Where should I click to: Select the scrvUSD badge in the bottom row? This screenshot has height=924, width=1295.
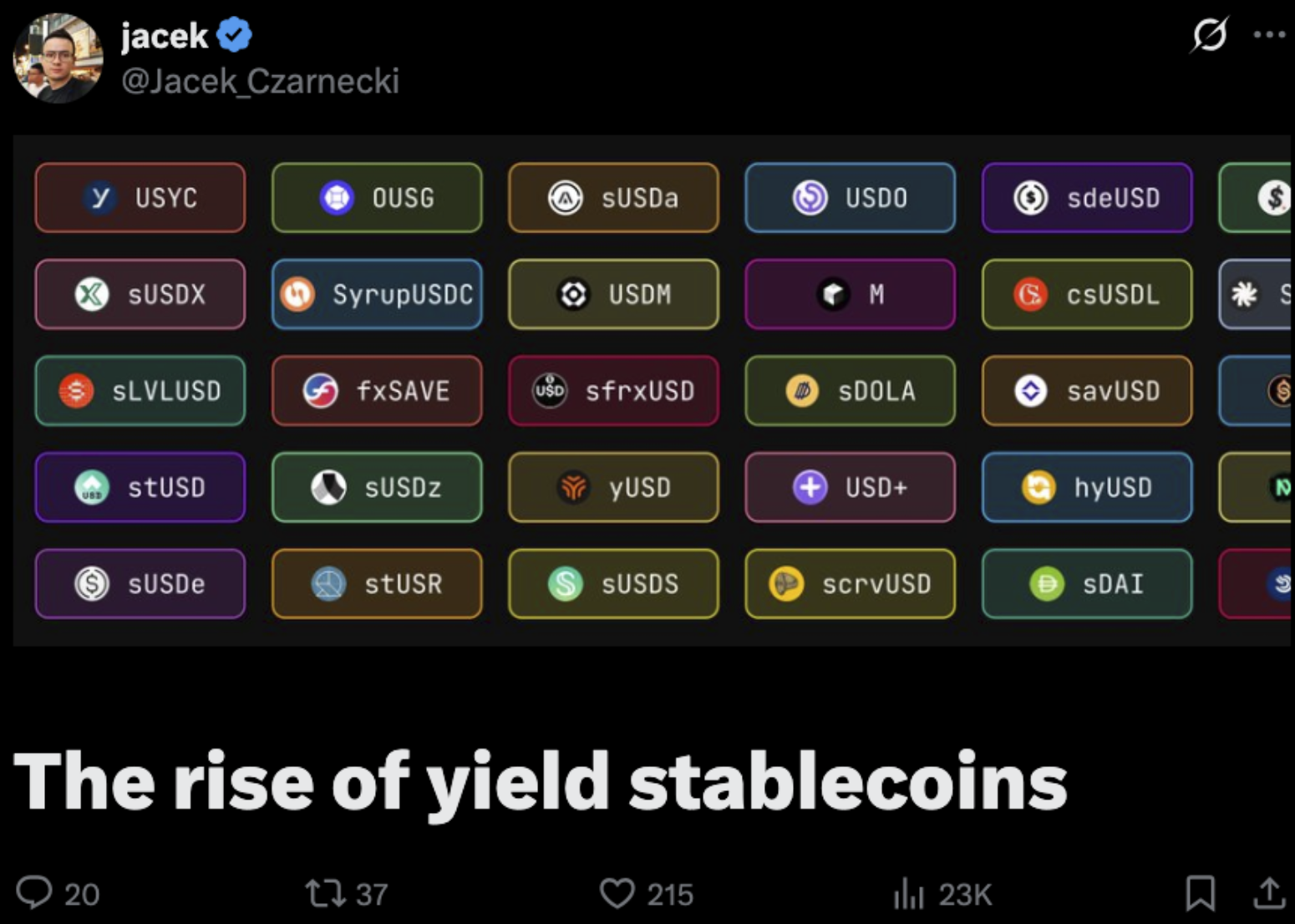click(x=850, y=584)
